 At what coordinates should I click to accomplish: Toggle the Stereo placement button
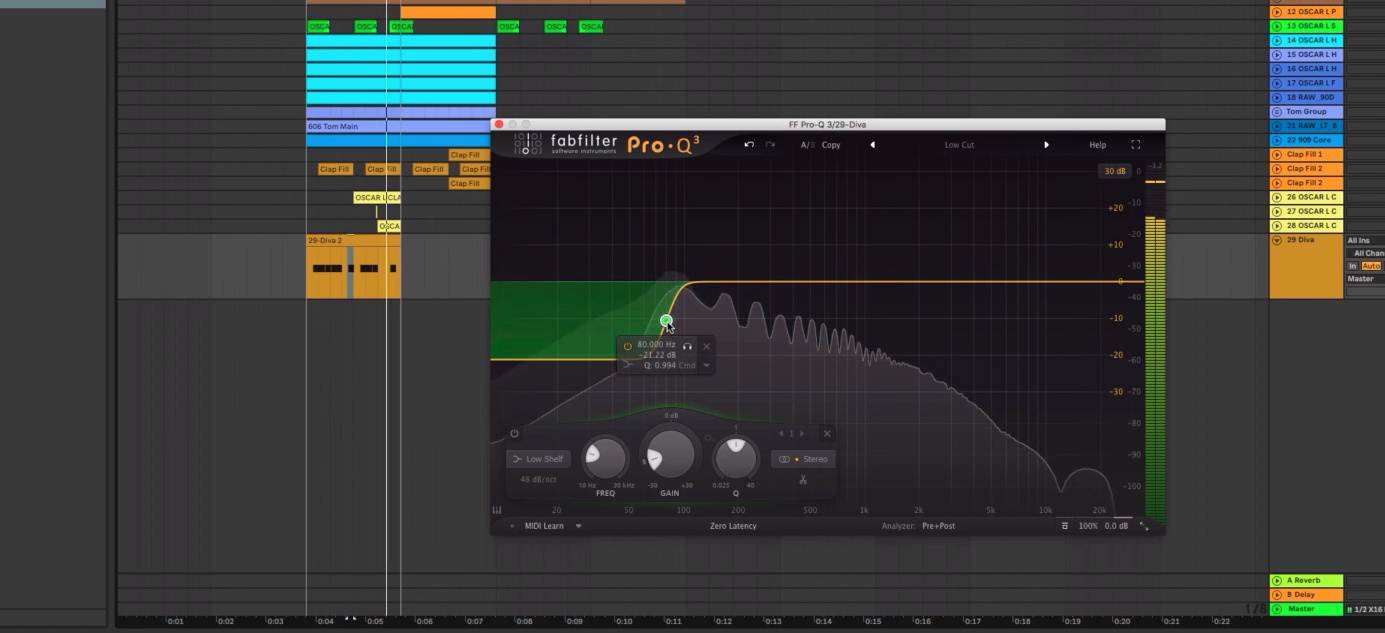coord(802,459)
